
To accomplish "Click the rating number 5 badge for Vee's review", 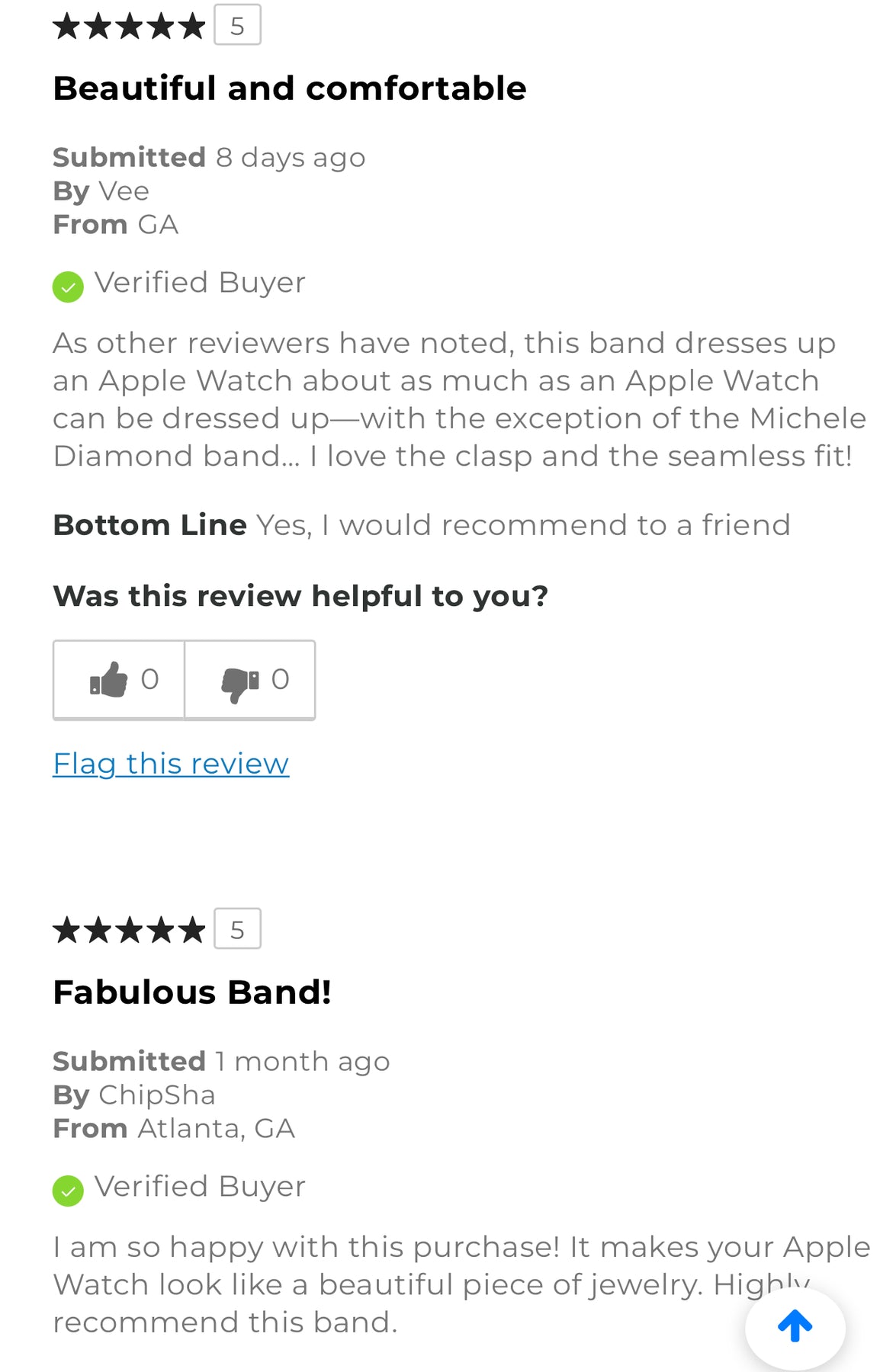I will coord(237,25).
